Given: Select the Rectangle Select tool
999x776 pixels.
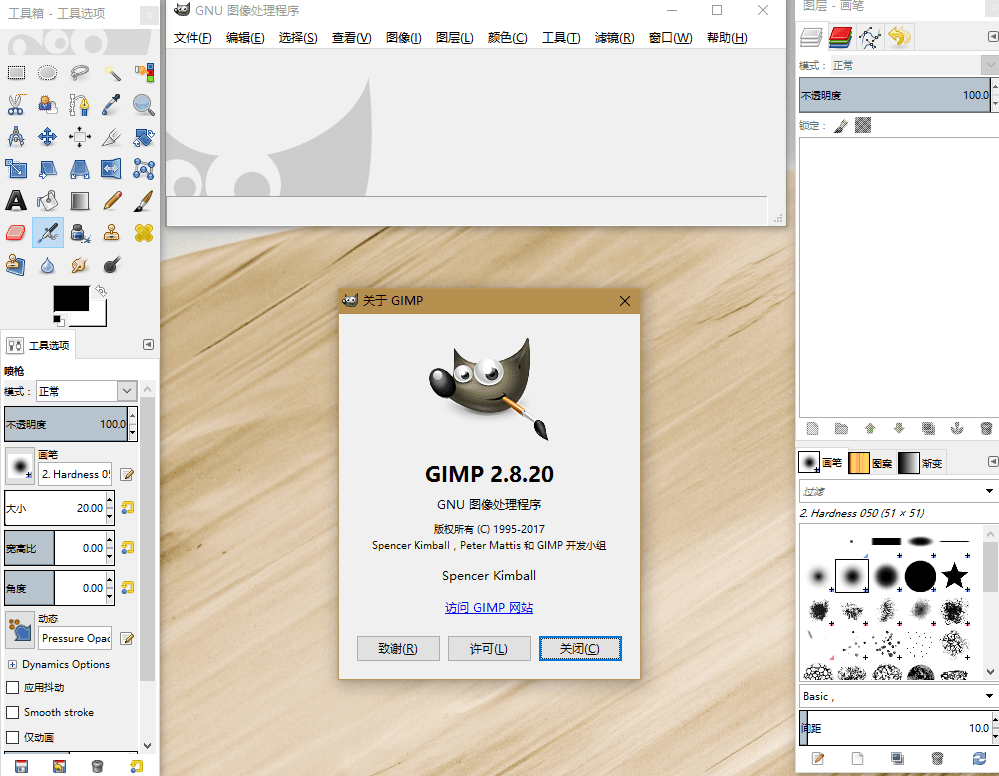Looking at the screenshot, I should [16, 72].
